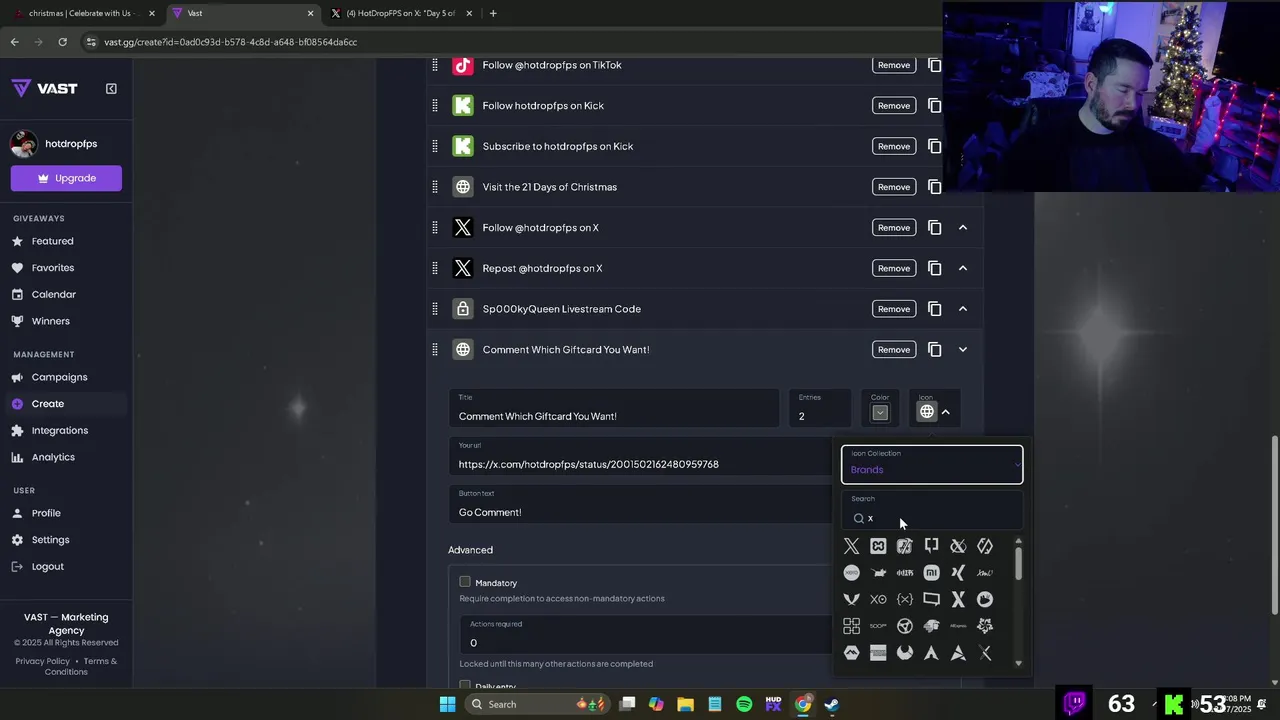The image size is (1280, 720).
Task: Choose the Xiaomi MI brand icon
Action: coord(931,573)
